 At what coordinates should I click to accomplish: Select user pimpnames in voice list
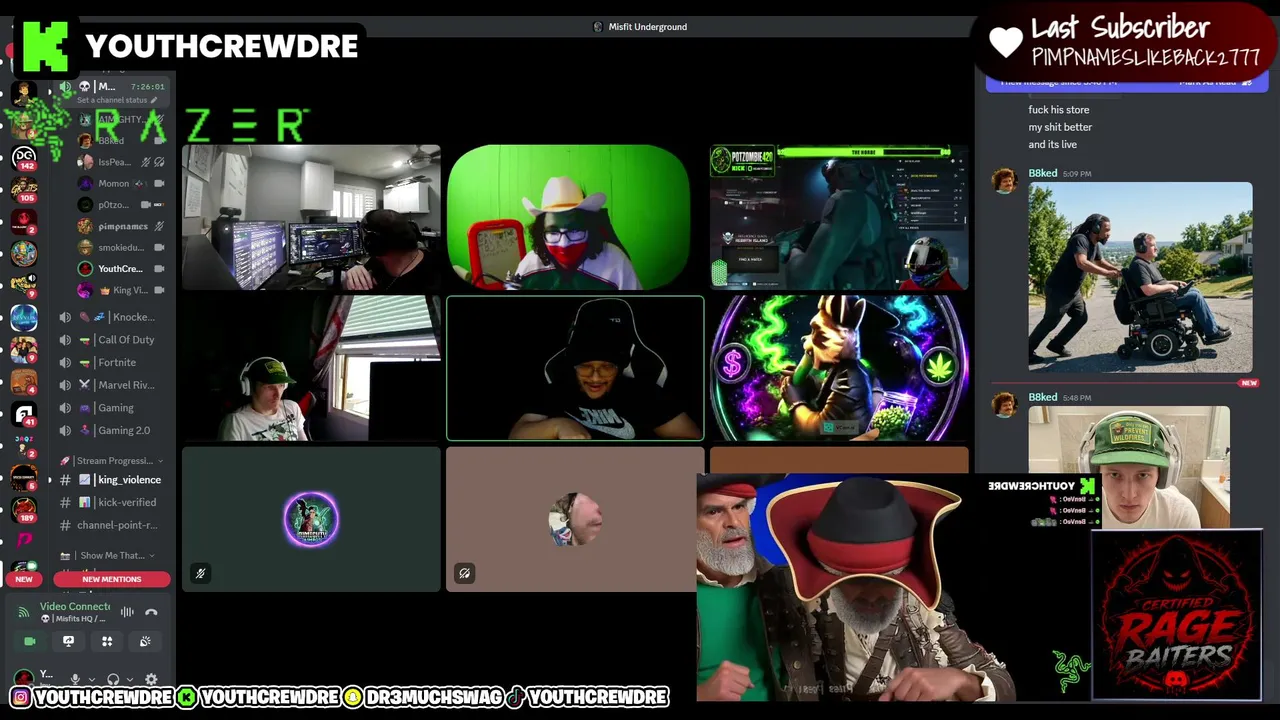click(x=121, y=227)
